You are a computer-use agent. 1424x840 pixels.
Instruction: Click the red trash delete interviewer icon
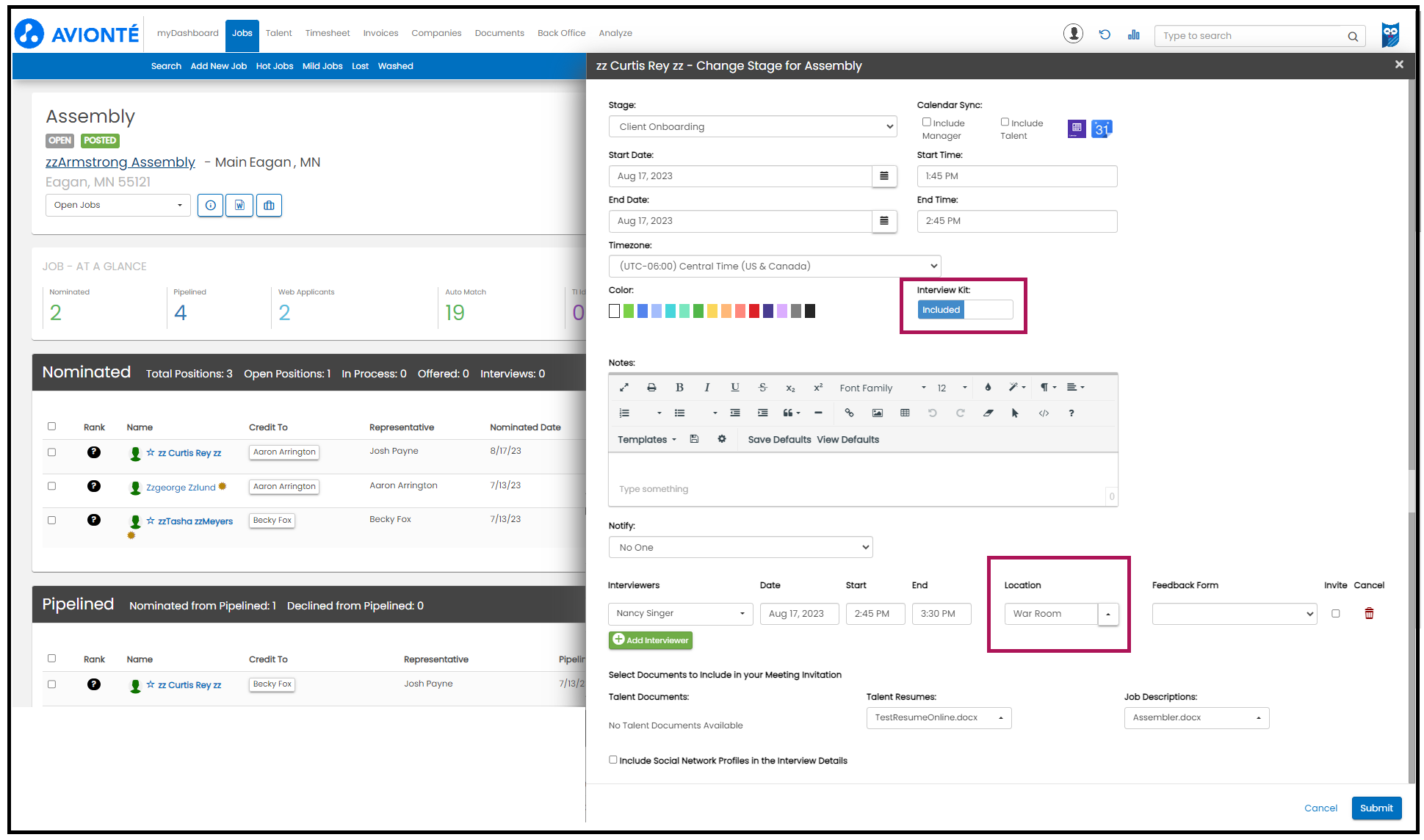click(1369, 613)
